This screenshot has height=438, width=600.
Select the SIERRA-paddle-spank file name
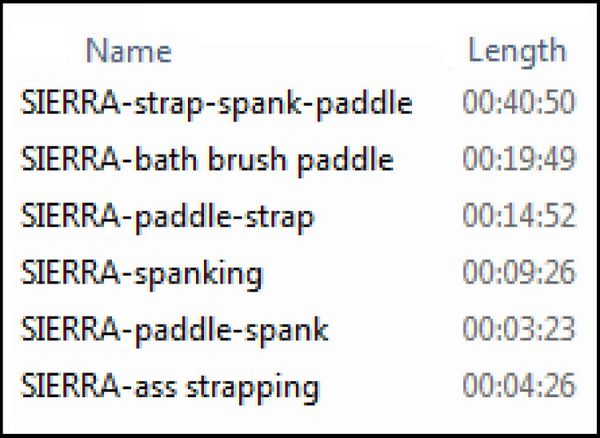(174, 330)
